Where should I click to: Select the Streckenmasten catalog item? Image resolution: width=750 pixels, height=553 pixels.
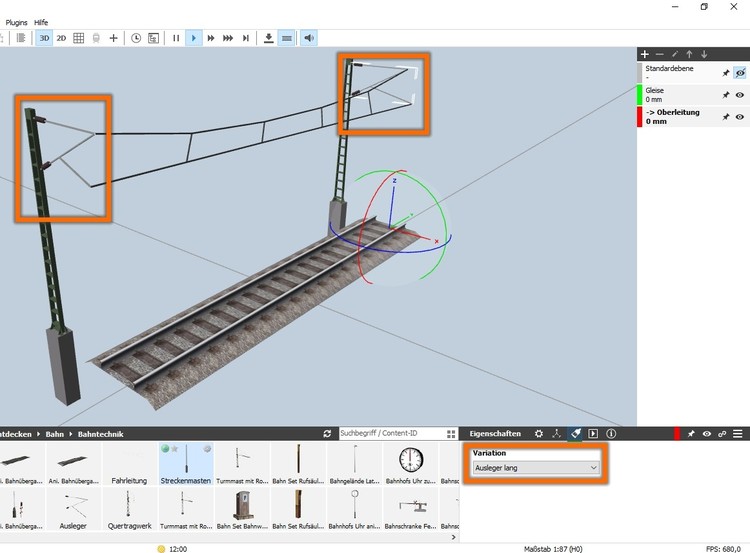click(x=186, y=464)
